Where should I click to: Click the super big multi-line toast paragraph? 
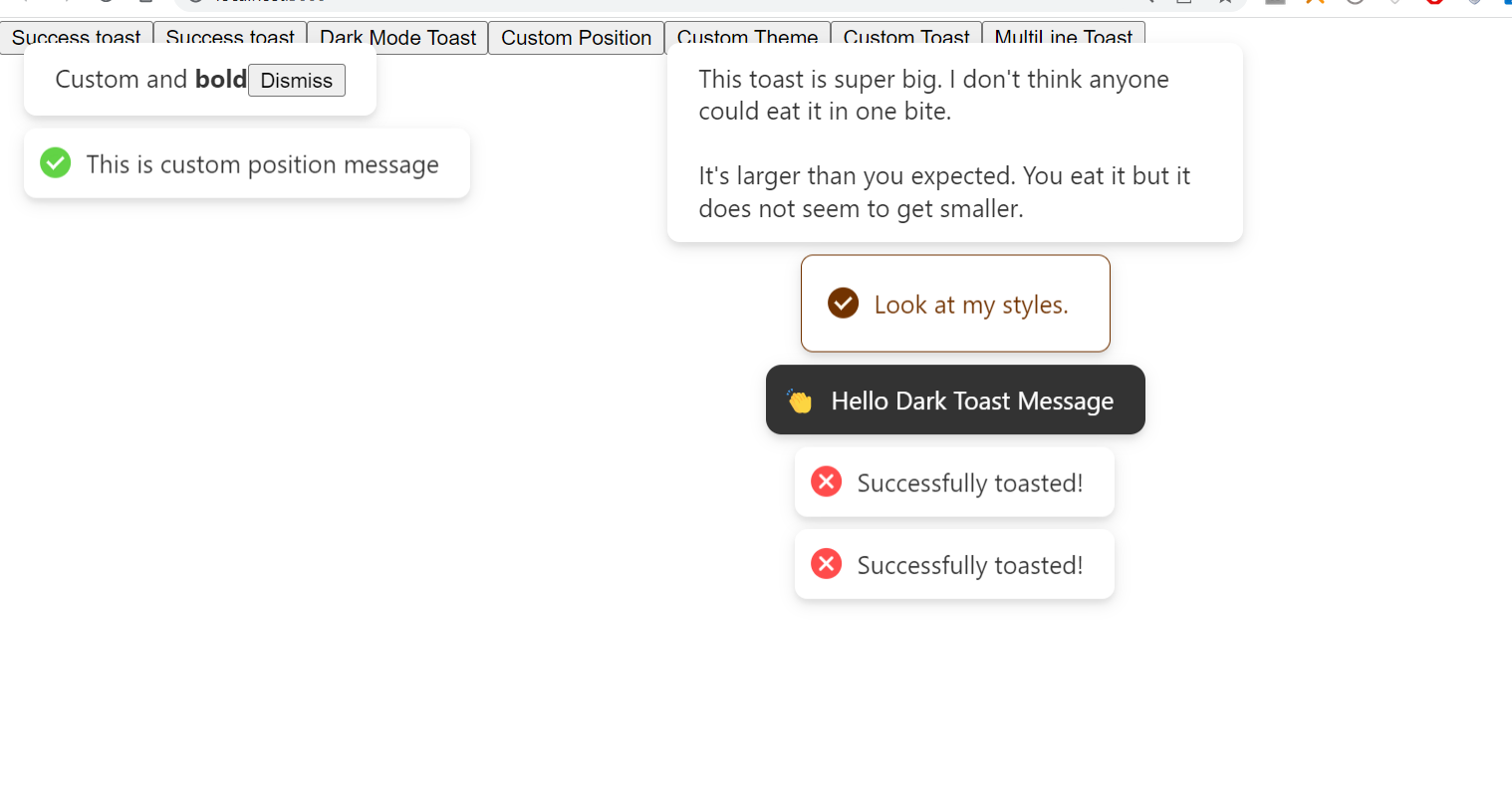(944, 143)
